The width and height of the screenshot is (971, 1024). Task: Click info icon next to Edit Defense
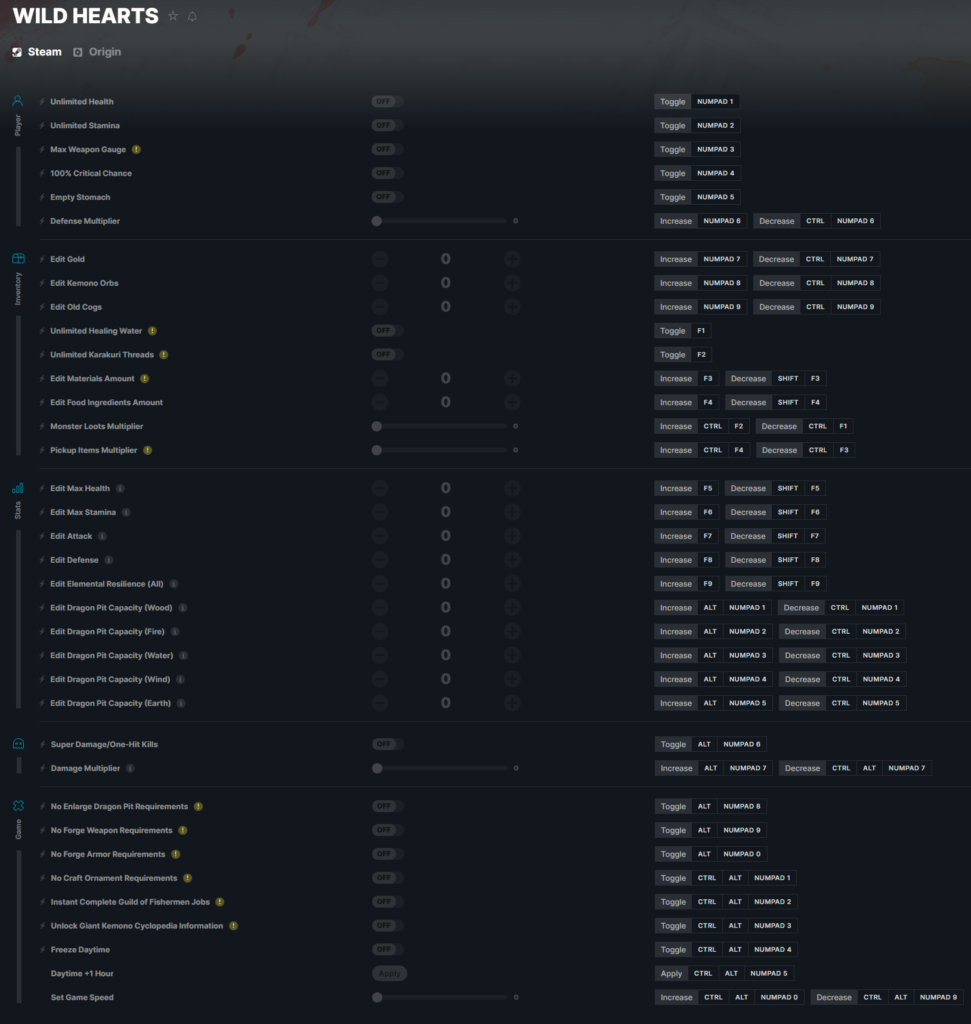tap(109, 560)
